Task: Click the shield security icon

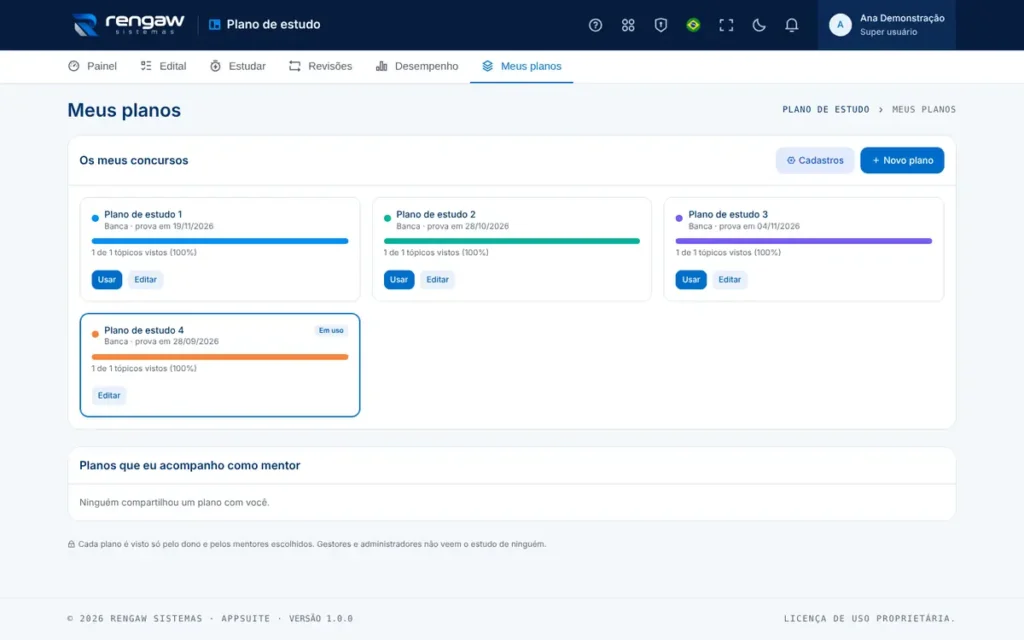Action: [660, 25]
